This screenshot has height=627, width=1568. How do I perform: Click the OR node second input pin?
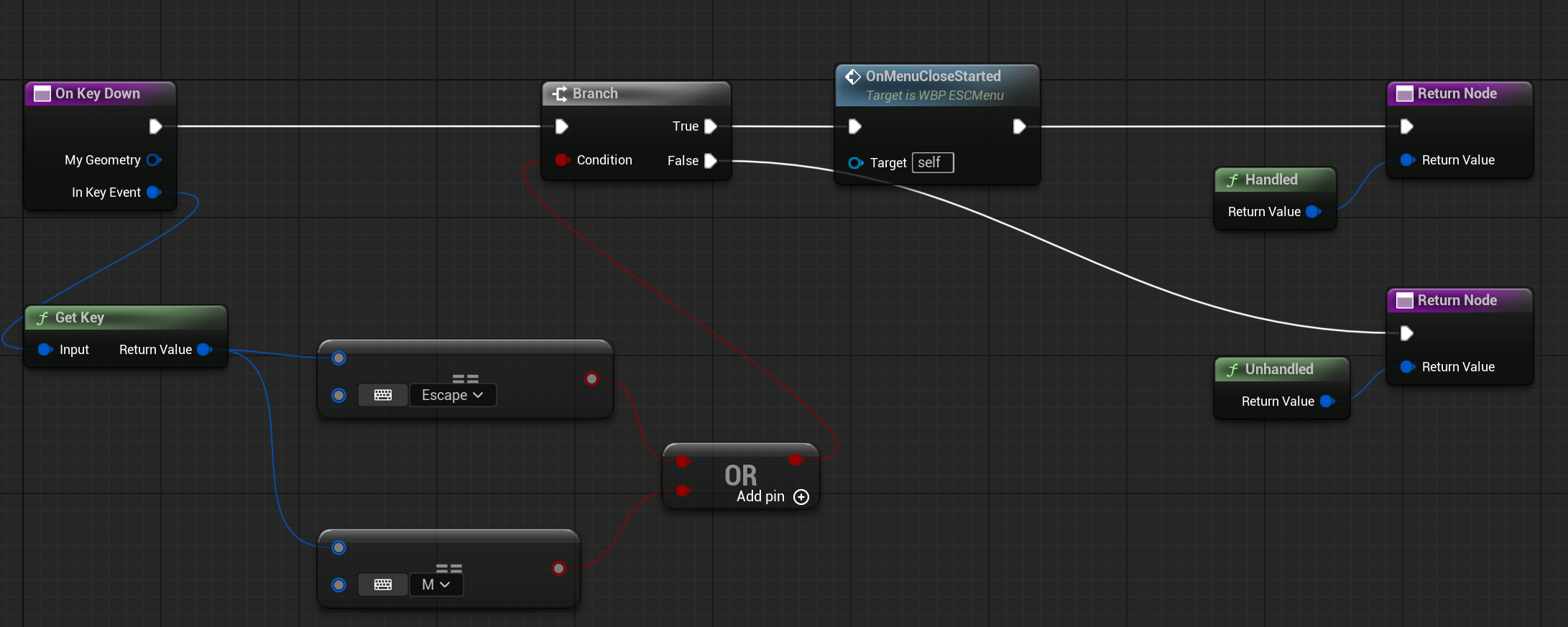683,491
